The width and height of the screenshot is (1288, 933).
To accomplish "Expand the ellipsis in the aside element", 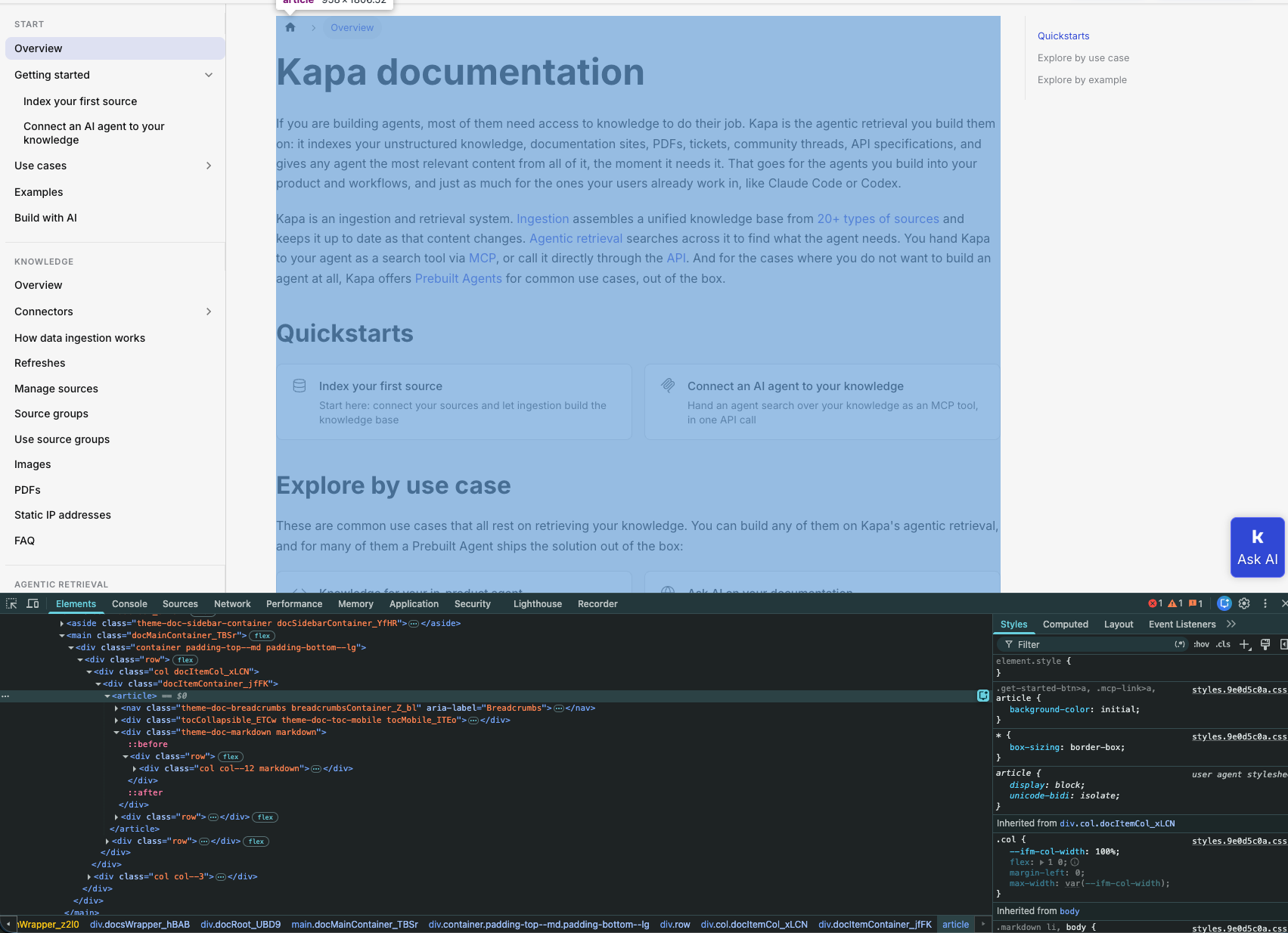I will click(x=414, y=624).
